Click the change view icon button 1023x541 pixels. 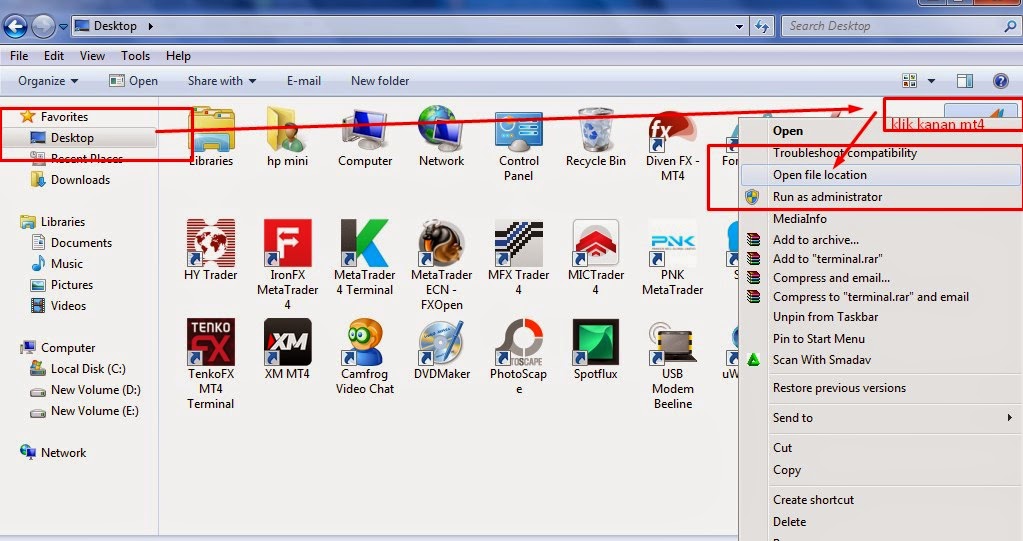coord(909,80)
